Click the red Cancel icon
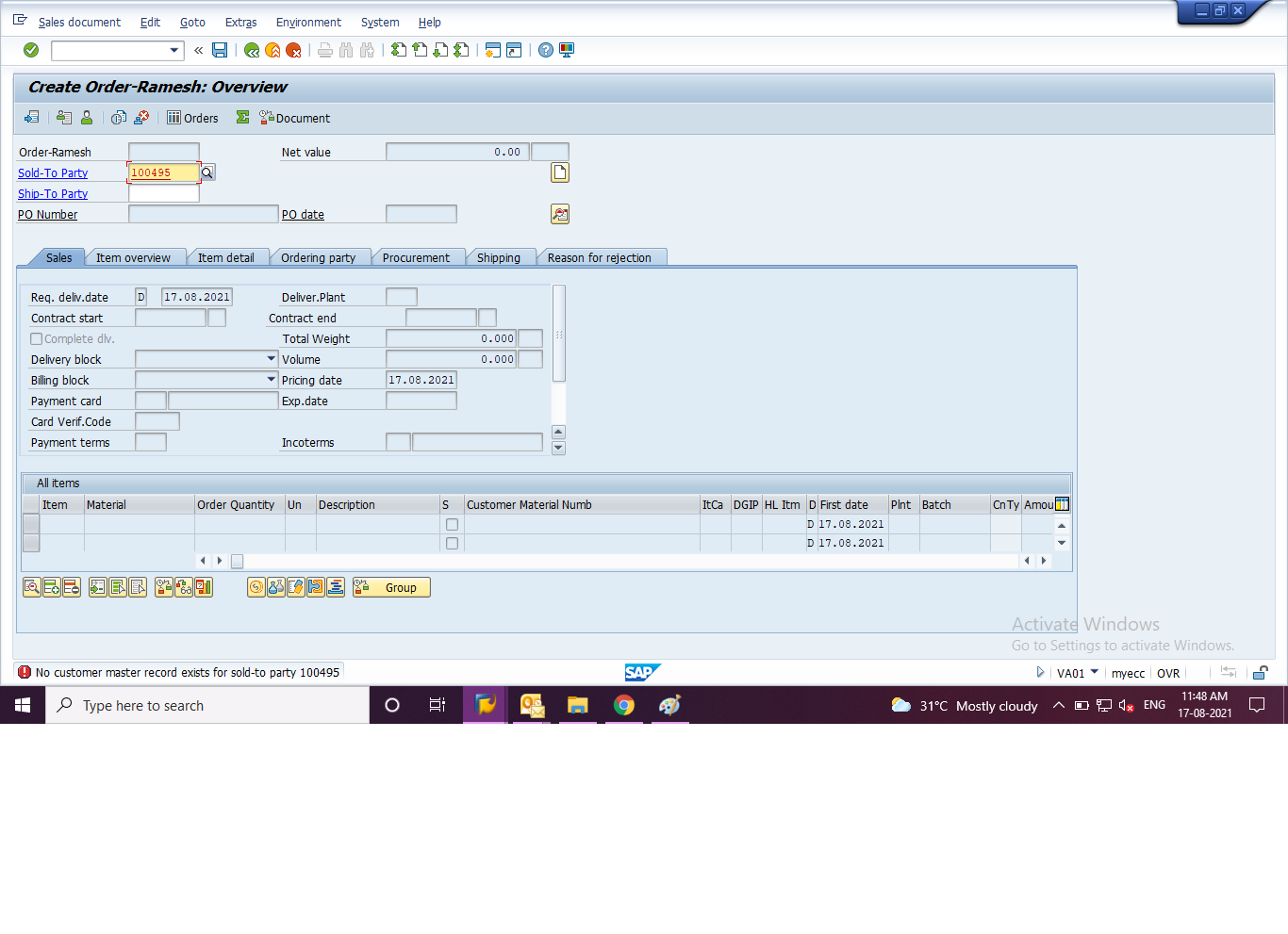This screenshot has width=1288, height=934. pos(293,50)
